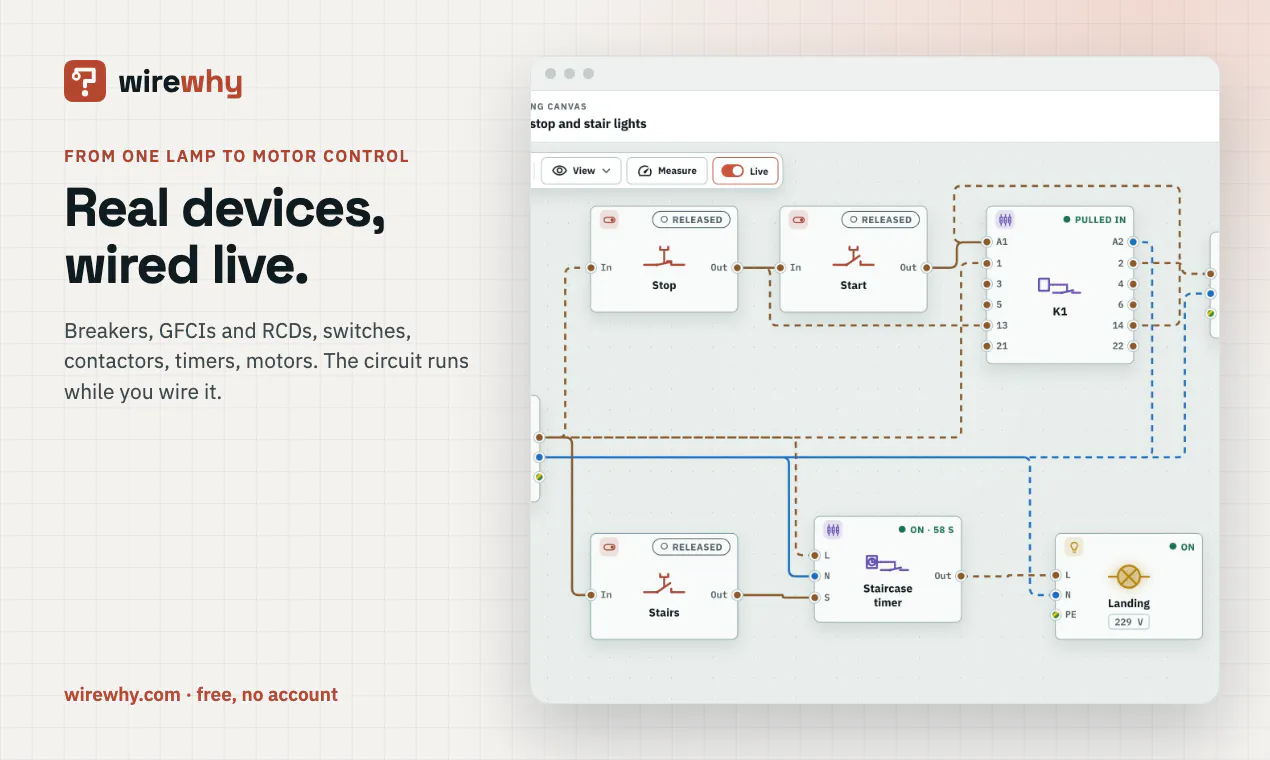
Task: Click the Stairs card's switch type icon
Action: point(609,547)
